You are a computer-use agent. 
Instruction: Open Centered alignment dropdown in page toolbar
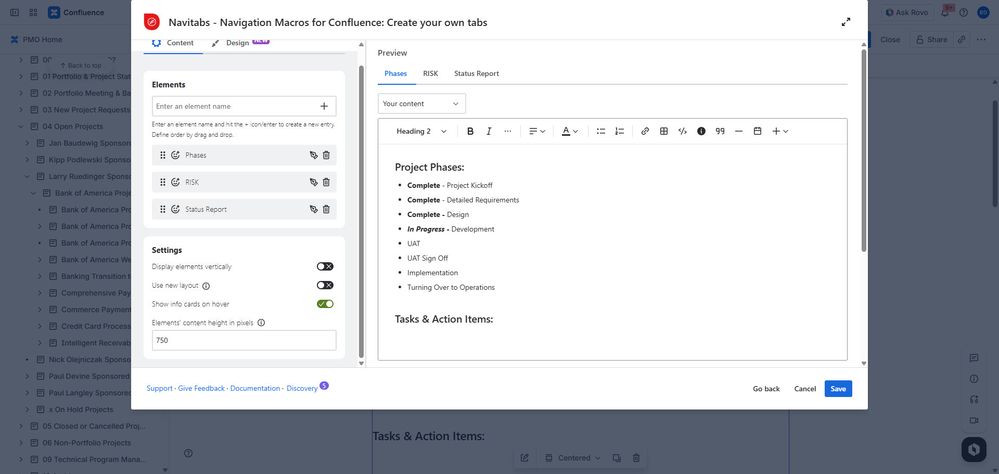573,458
